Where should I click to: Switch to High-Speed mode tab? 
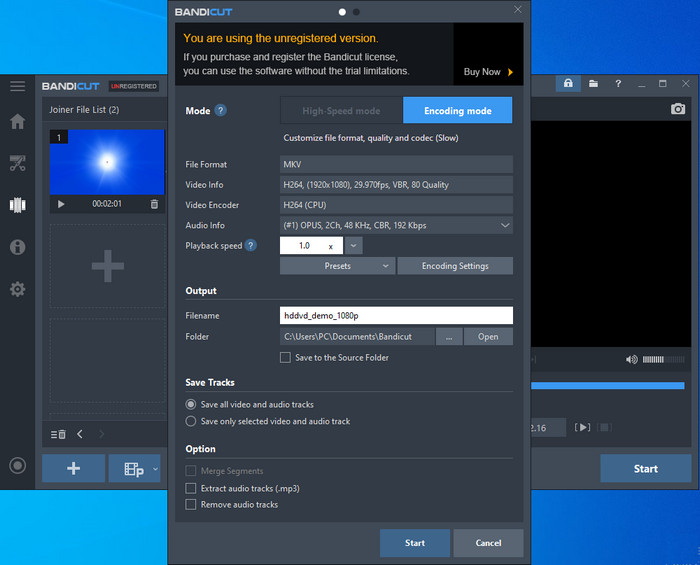(x=341, y=111)
